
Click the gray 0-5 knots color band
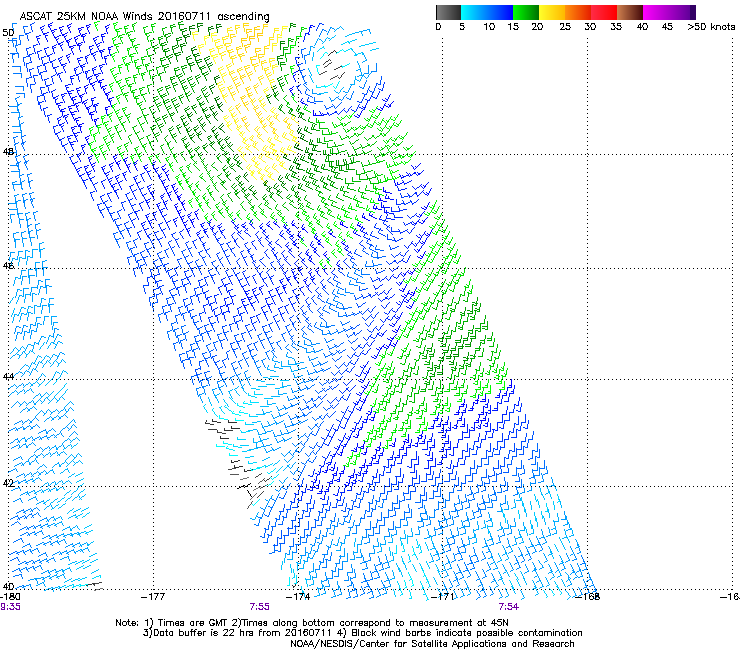pyautogui.click(x=448, y=12)
